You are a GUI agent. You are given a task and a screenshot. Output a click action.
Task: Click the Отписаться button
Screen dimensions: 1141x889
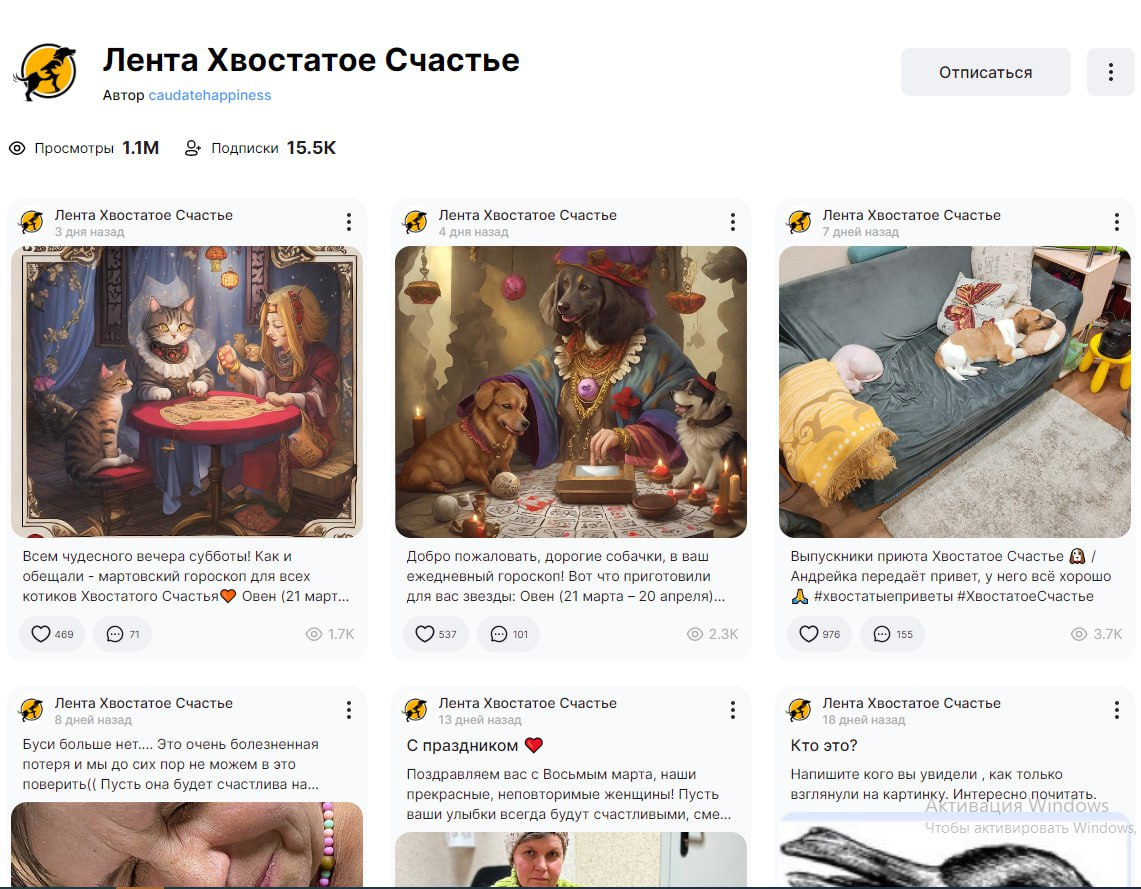(x=985, y=72)
